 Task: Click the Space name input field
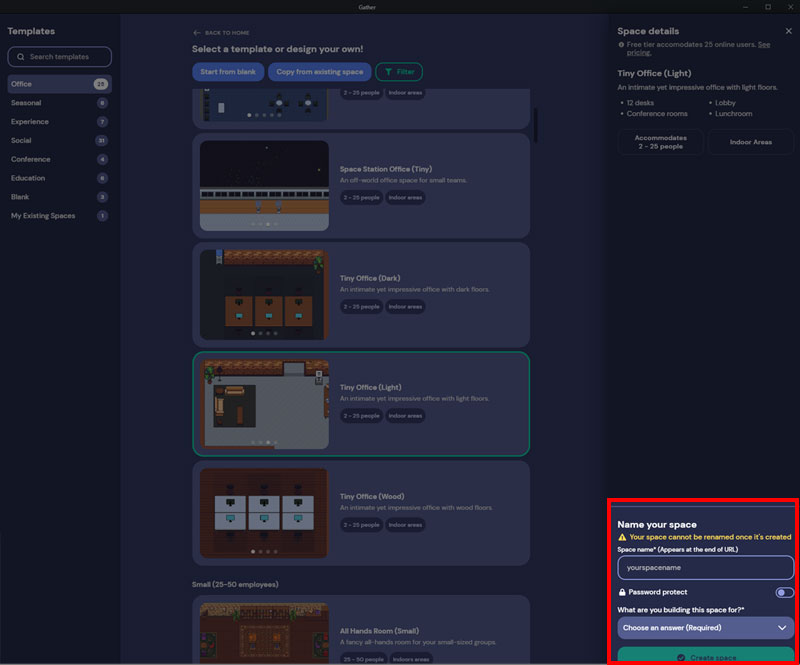click(x=706, y=568)
